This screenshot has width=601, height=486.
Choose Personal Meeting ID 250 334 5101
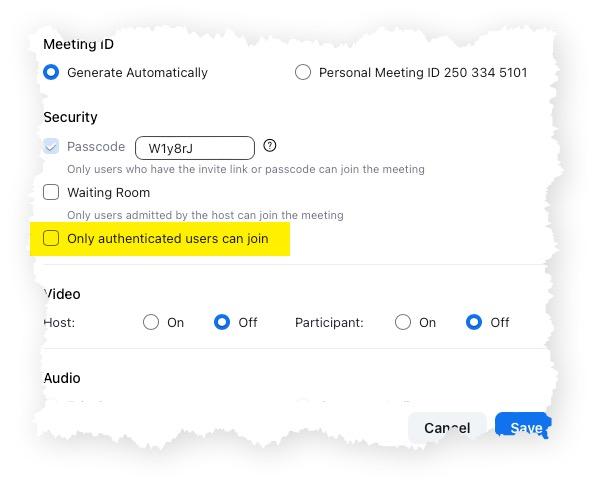coord(303,72)
